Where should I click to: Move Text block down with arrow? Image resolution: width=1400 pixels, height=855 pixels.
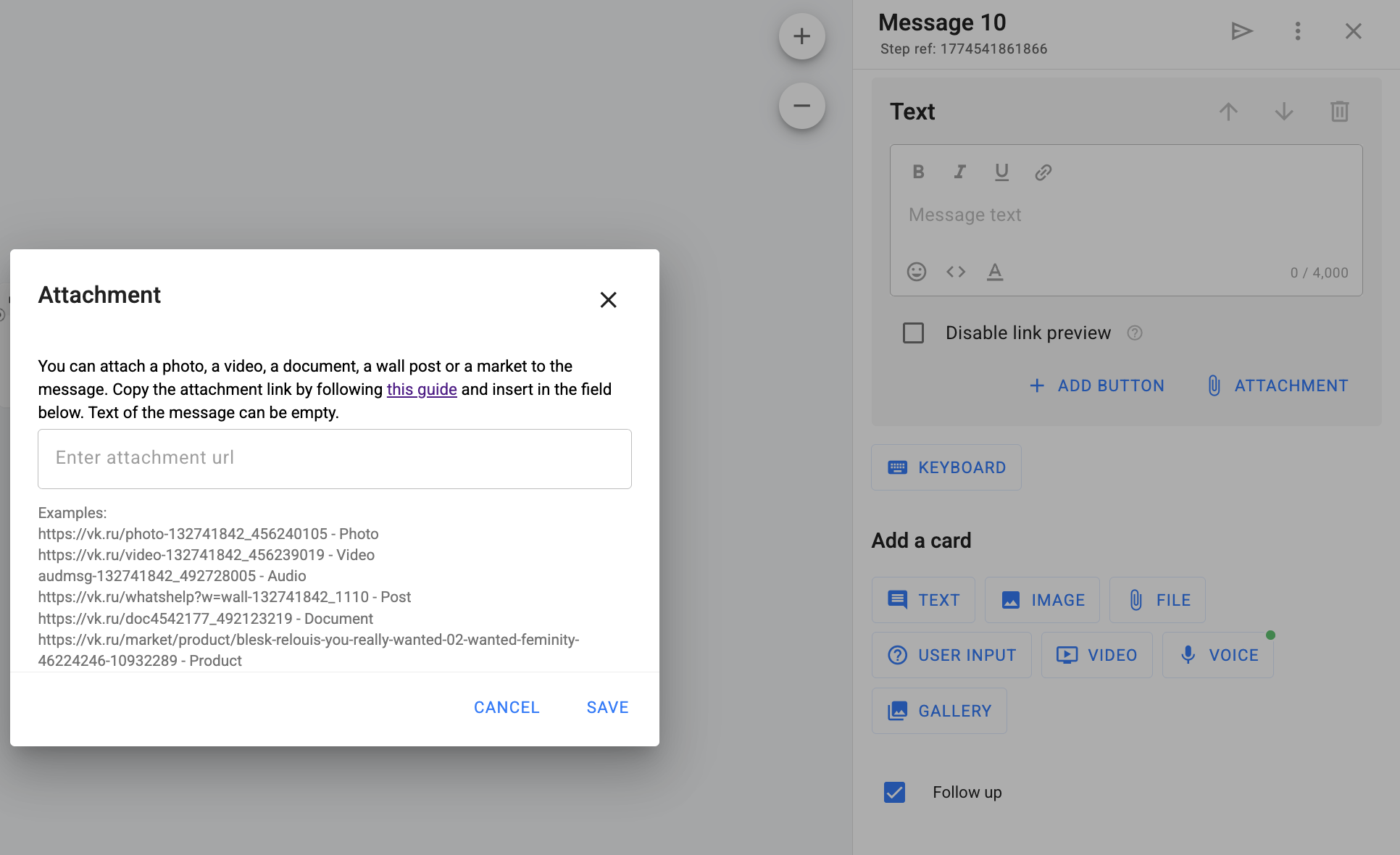(x=1283, y=112)
